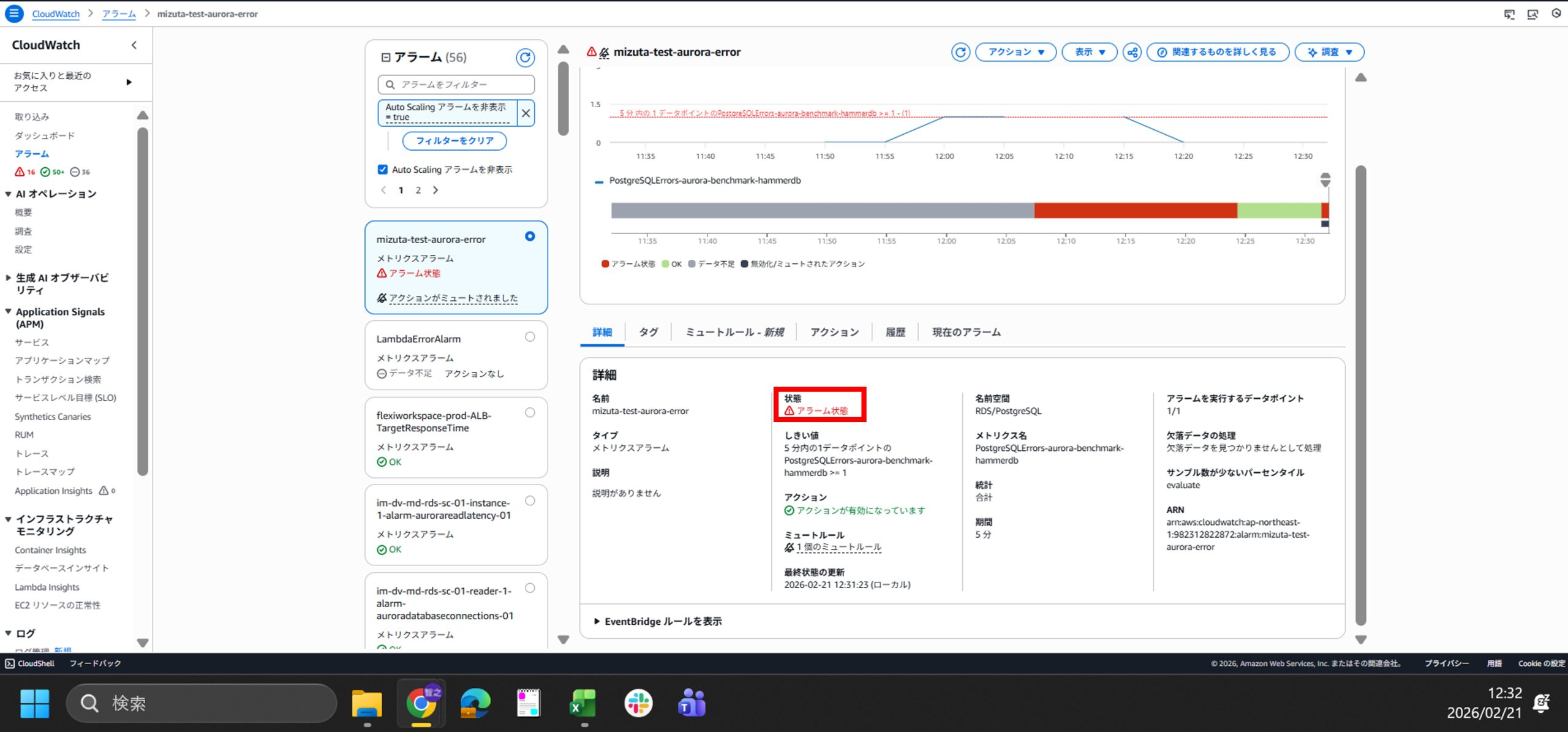Screen dimensions: 1568x732
Task: Open Slack from the Windows taskbar
Action: pos(638,703)
